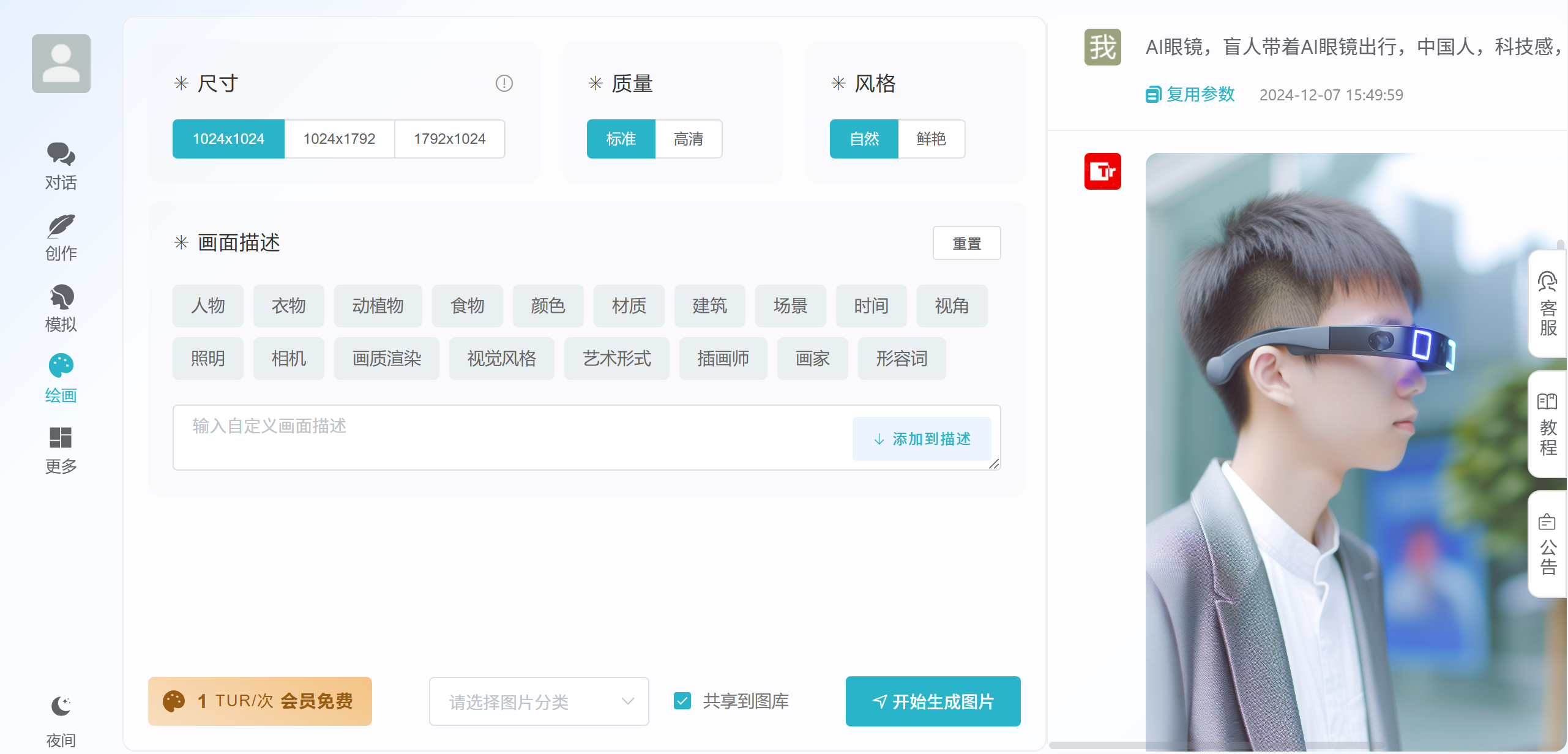Open the 模拟 head icon in sidebar
This screenshot has height=754, width=1568.
(x=61, y=297)
